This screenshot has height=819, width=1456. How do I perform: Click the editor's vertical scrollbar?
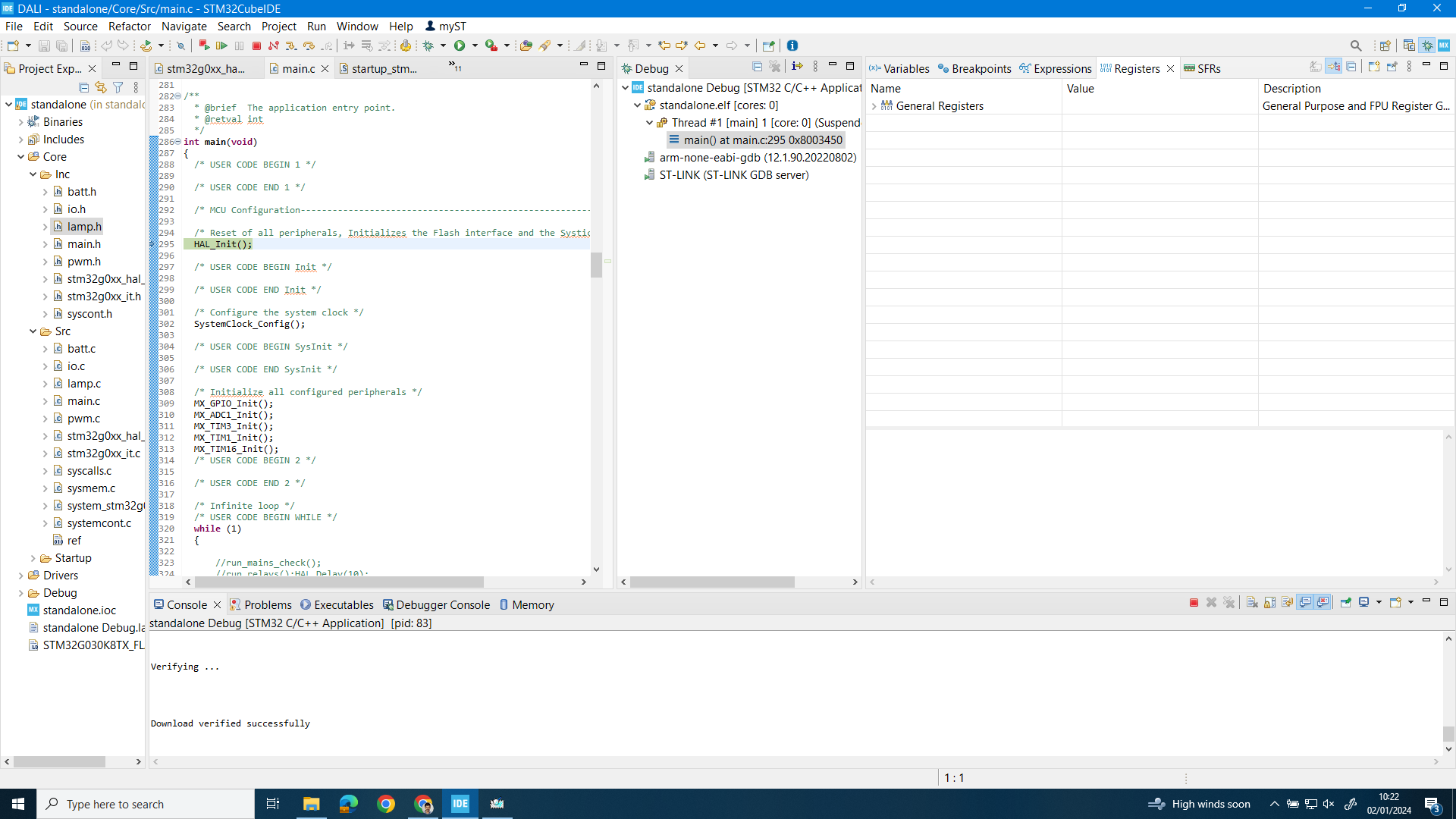[597, 265]
